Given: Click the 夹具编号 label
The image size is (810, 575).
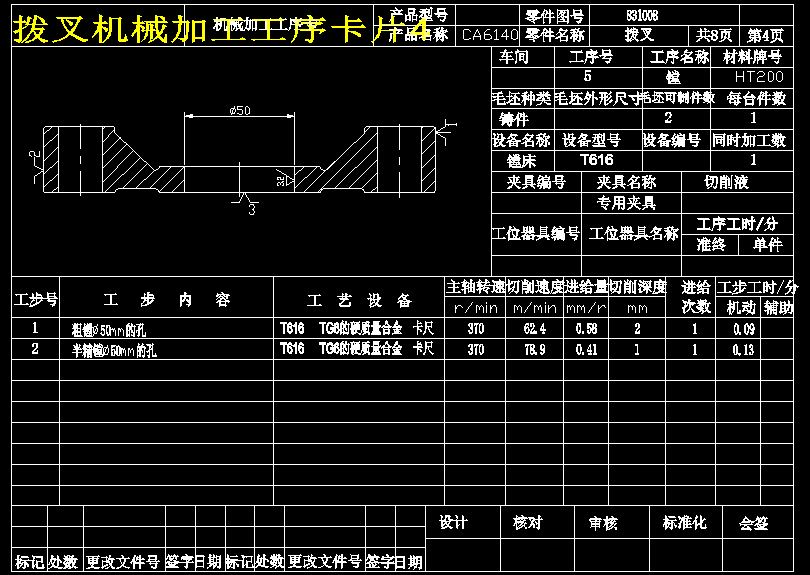Looking at the screenshot, I should pos(536,182).
